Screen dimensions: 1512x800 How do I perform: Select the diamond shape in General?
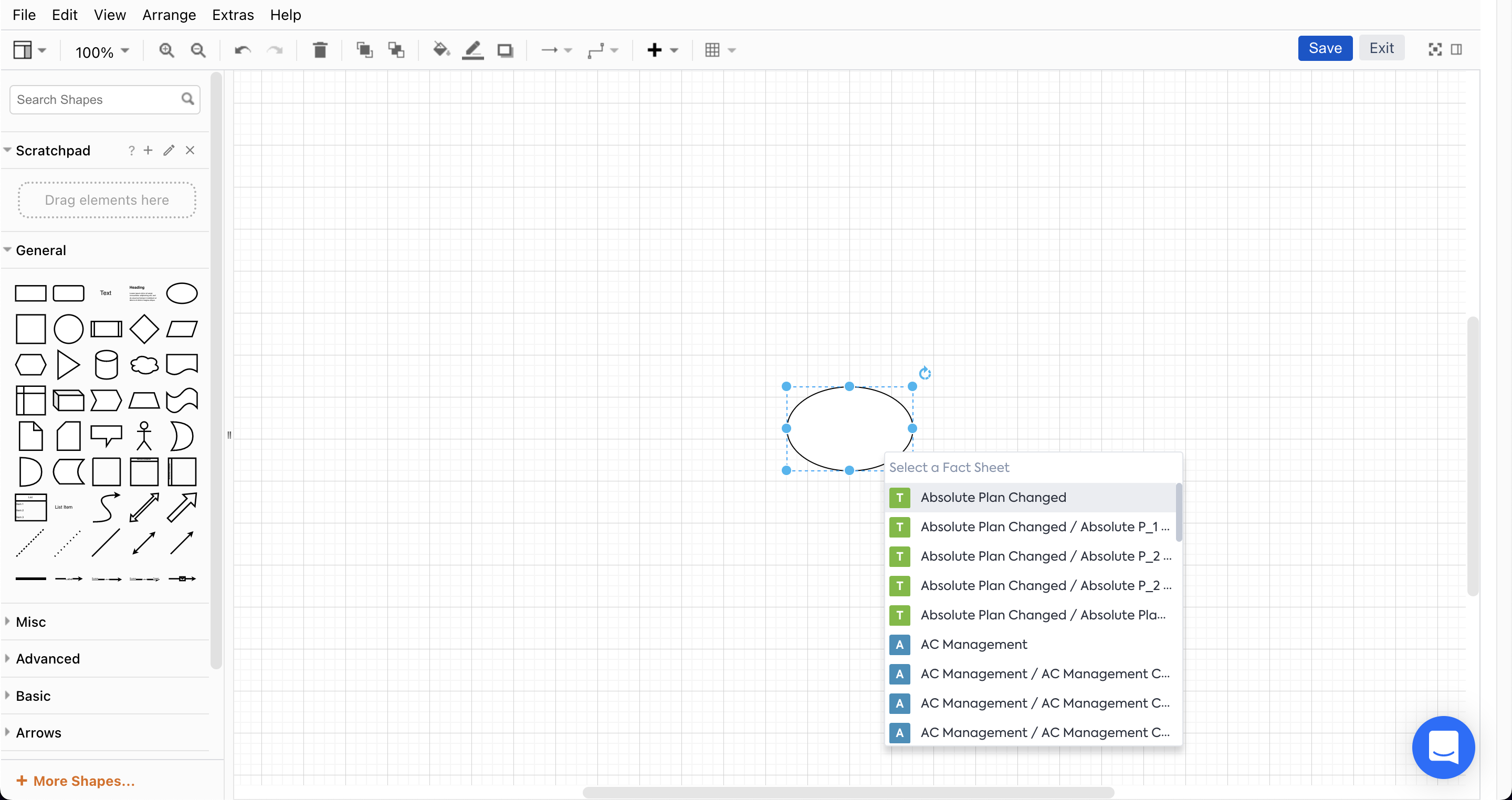point(144,329)
